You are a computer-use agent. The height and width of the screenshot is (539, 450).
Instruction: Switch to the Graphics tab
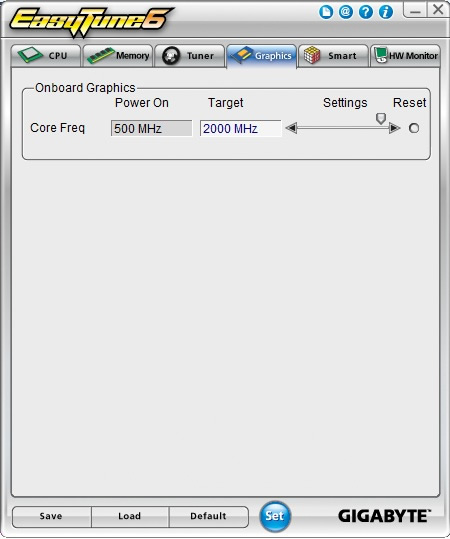pyautogui.click(x=261, y=56)
